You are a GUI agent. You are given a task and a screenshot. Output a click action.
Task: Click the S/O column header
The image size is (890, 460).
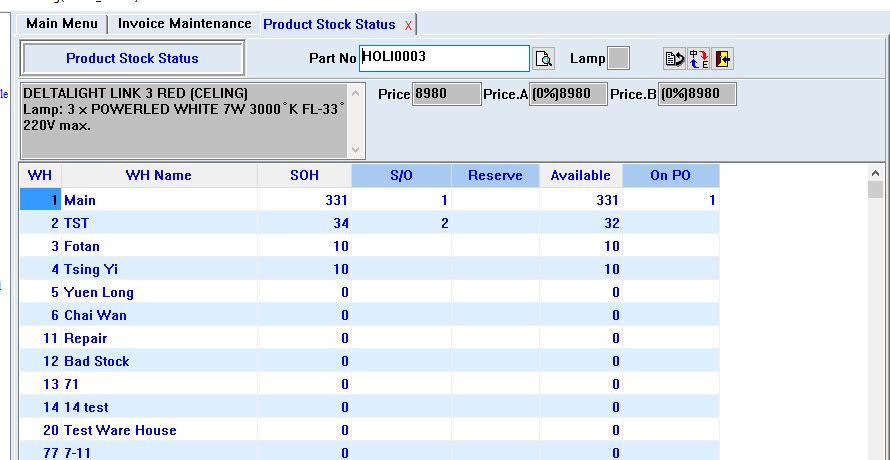pos(400,175)
